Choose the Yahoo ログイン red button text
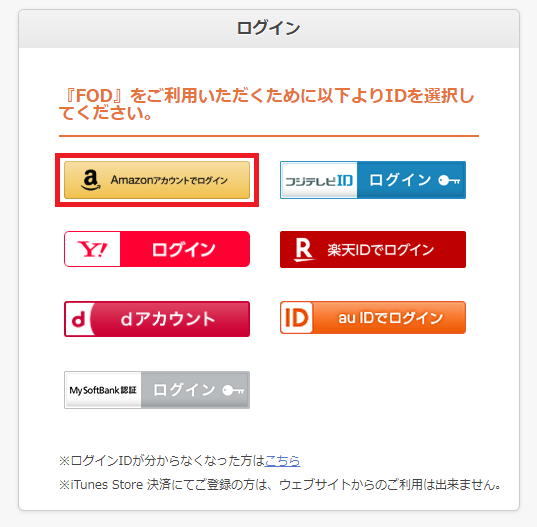This screenshot has width=537, height=527. 184,249
